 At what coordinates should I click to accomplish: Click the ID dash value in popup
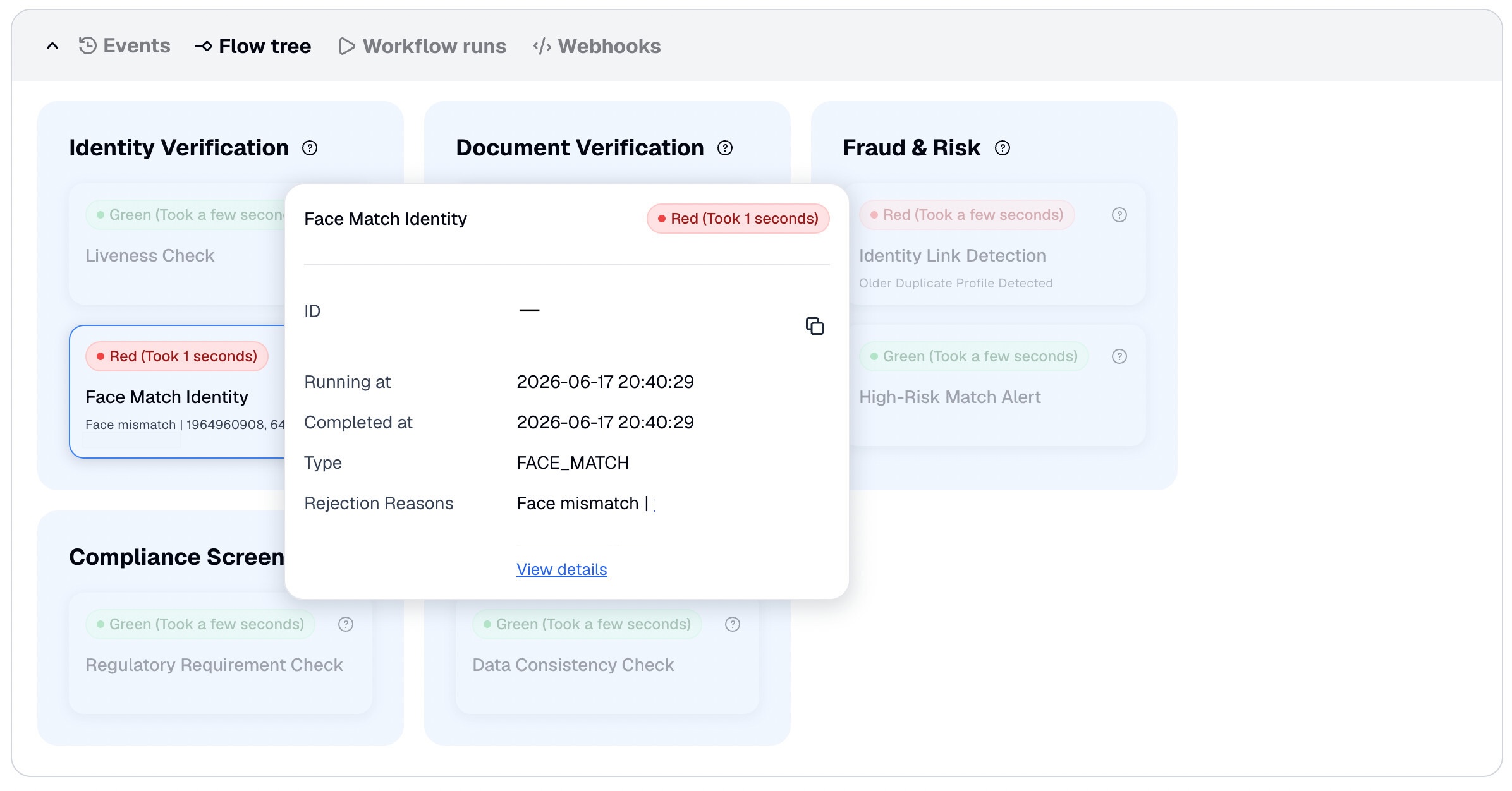(x=529, y=310)
